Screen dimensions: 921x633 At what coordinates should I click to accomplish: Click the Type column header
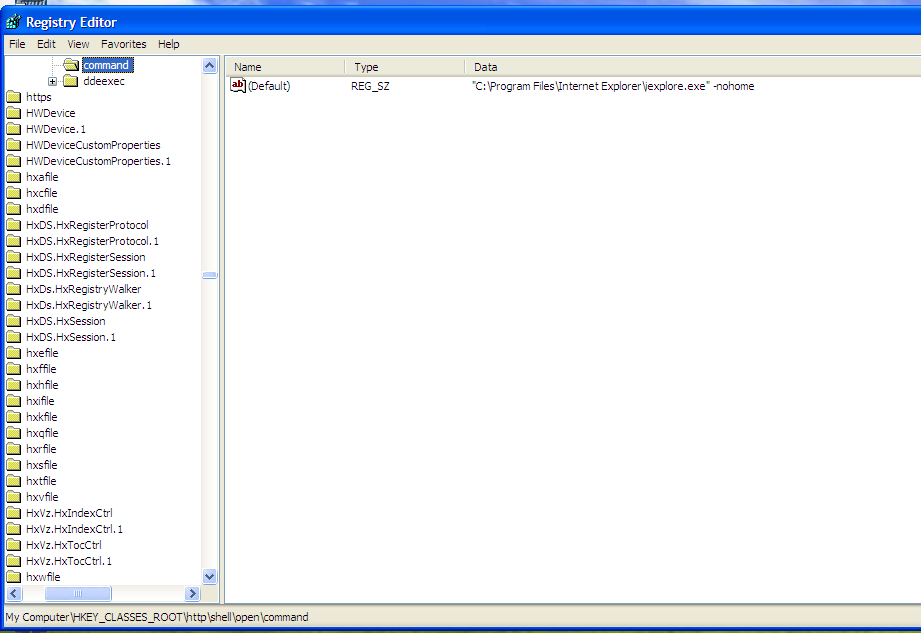click(x=405, y=67)
